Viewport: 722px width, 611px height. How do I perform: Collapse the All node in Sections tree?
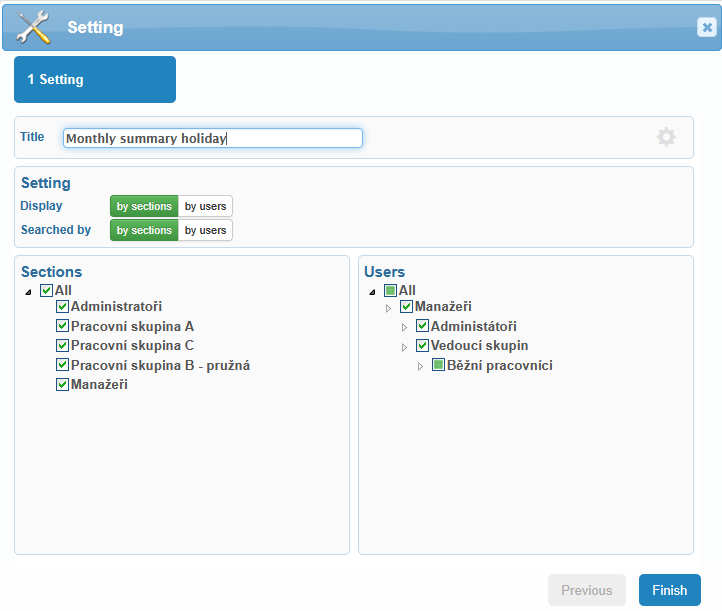(x=29, y=292)
